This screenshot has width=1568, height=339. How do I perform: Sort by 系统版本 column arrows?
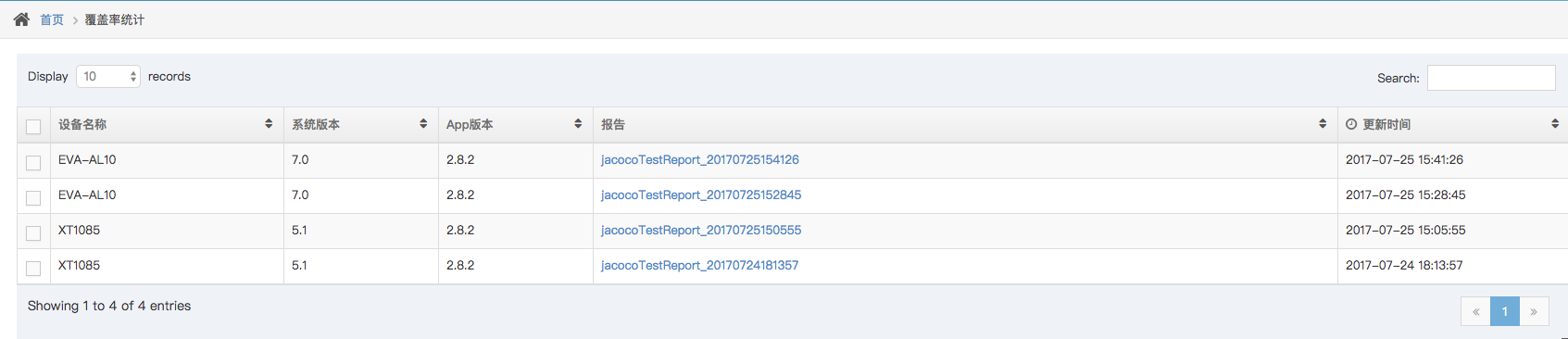(x=423, y=124)
